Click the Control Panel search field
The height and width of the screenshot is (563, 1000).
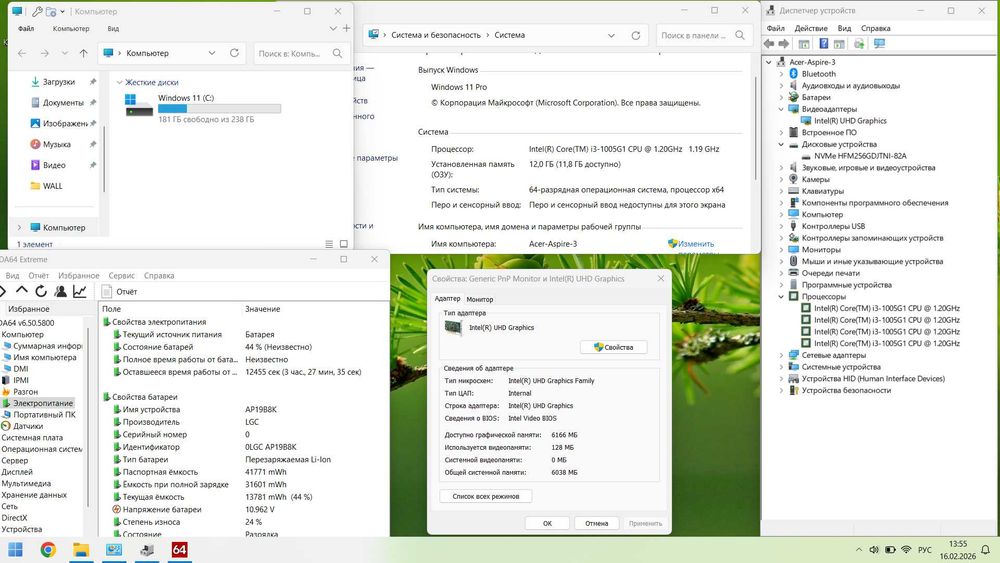click(x=703, y=35)
